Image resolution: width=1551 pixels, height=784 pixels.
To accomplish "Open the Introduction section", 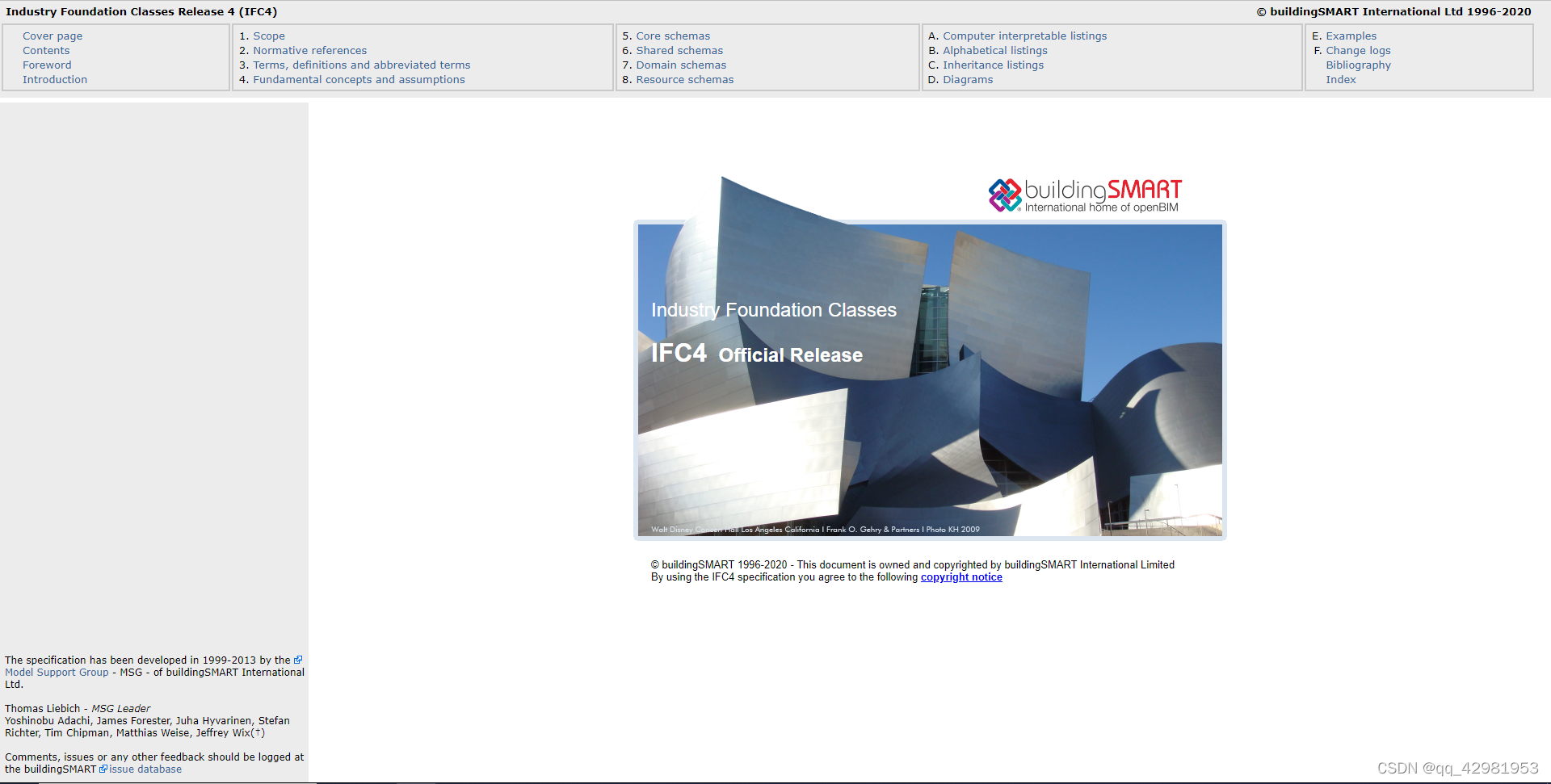I will pos(55,80).
